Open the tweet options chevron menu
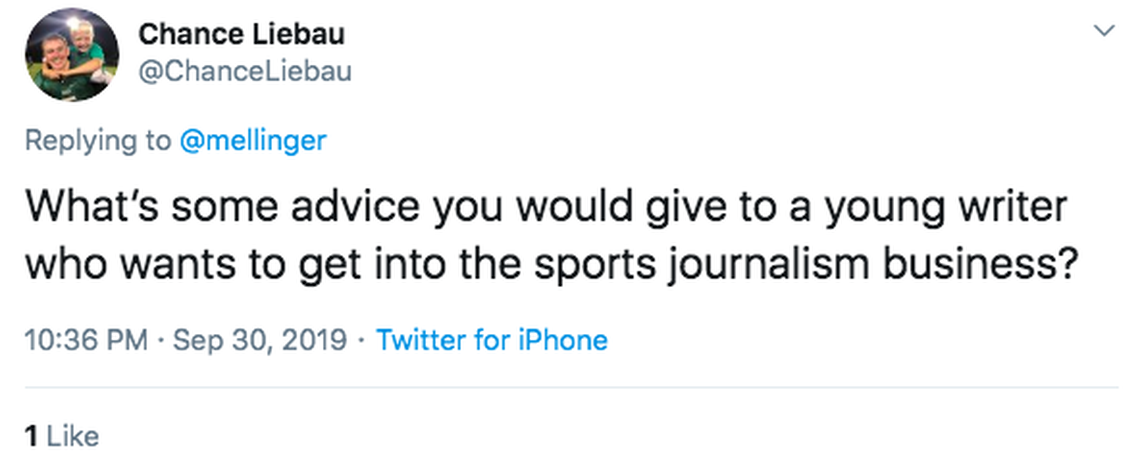Screen dimensions: 1140x473 click(x=1104, y=32)
